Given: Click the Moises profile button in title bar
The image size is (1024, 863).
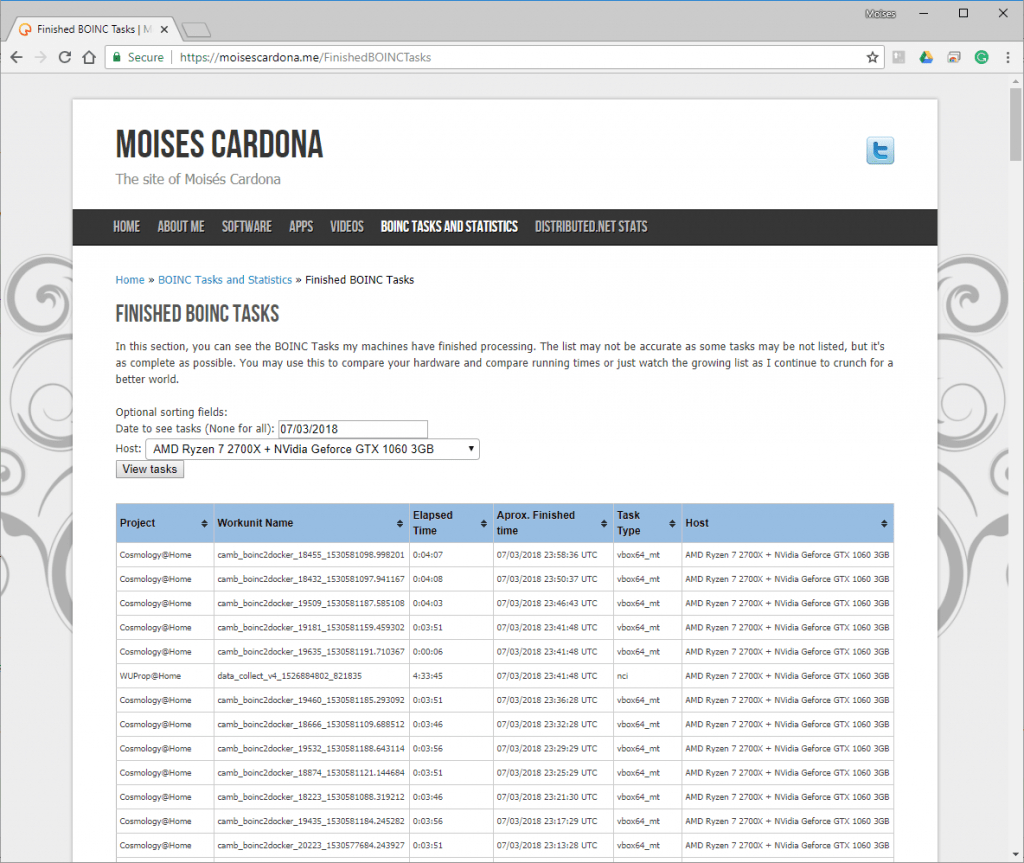Looking at the screenshot, I should 880,14.
